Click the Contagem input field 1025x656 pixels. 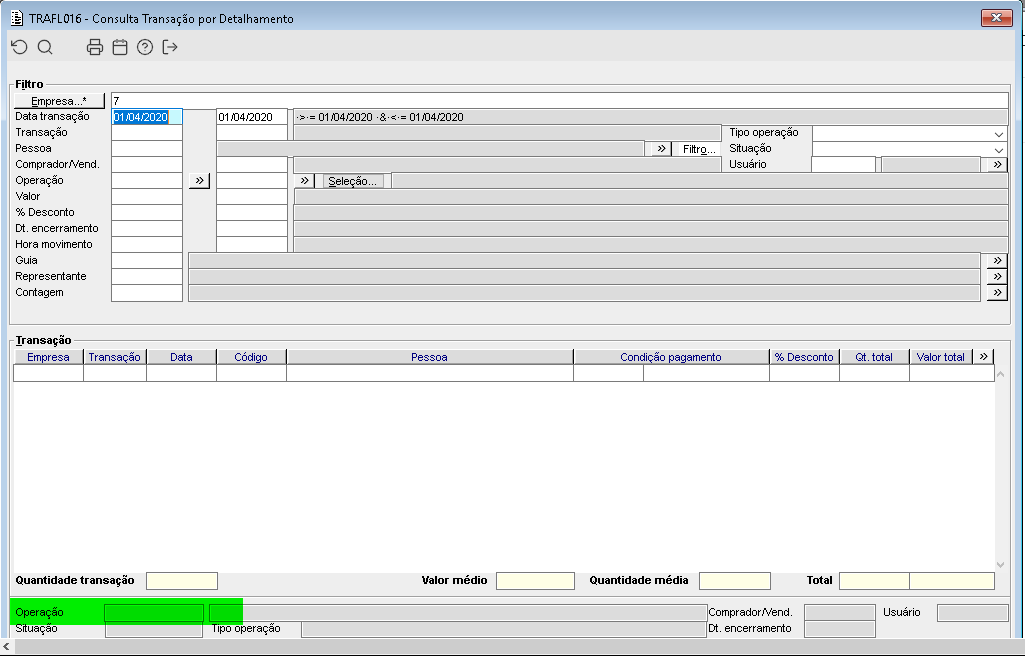coord(147,293)
